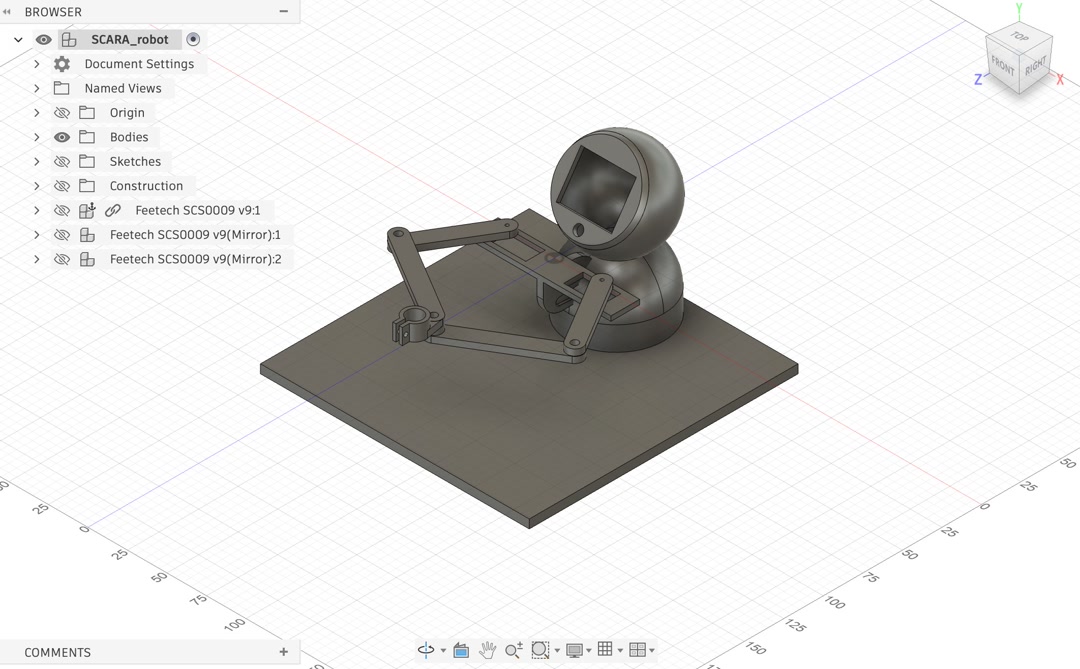Image resolution: width=1080 pixels, height=669 pixels.
Task: Expand the Sketches node
Action: point(37,162)
